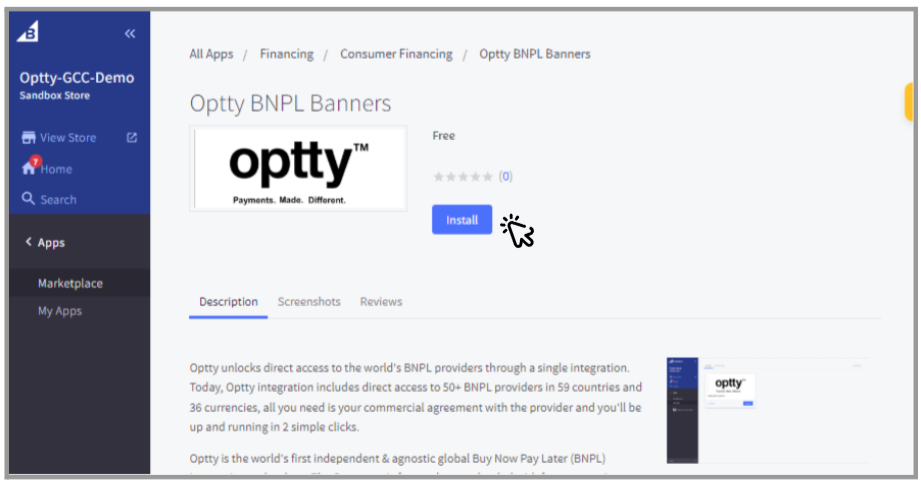Switch to the Reviews tab

(x=381, y=301)
